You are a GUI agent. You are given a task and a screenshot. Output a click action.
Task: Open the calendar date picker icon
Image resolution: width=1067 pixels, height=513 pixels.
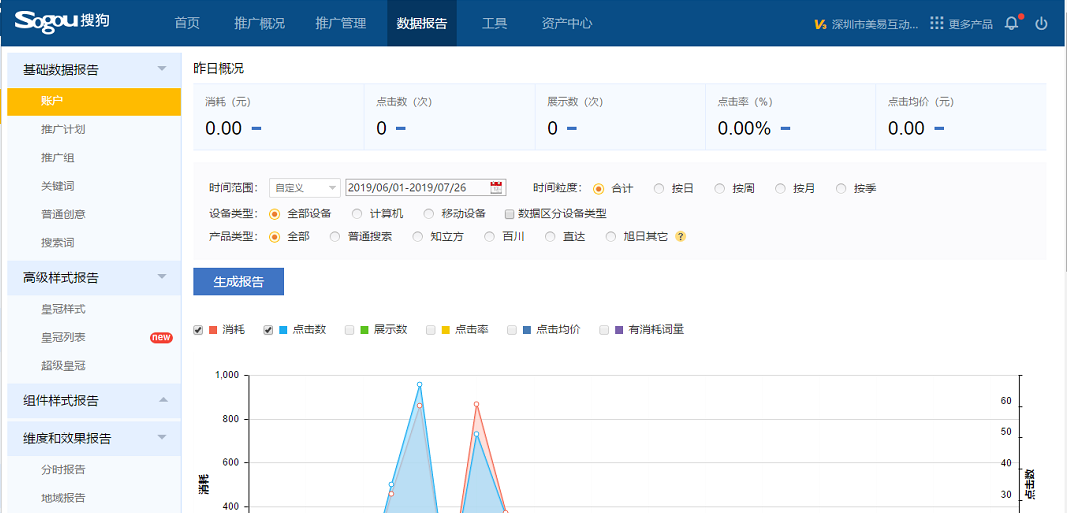[497, 188]
